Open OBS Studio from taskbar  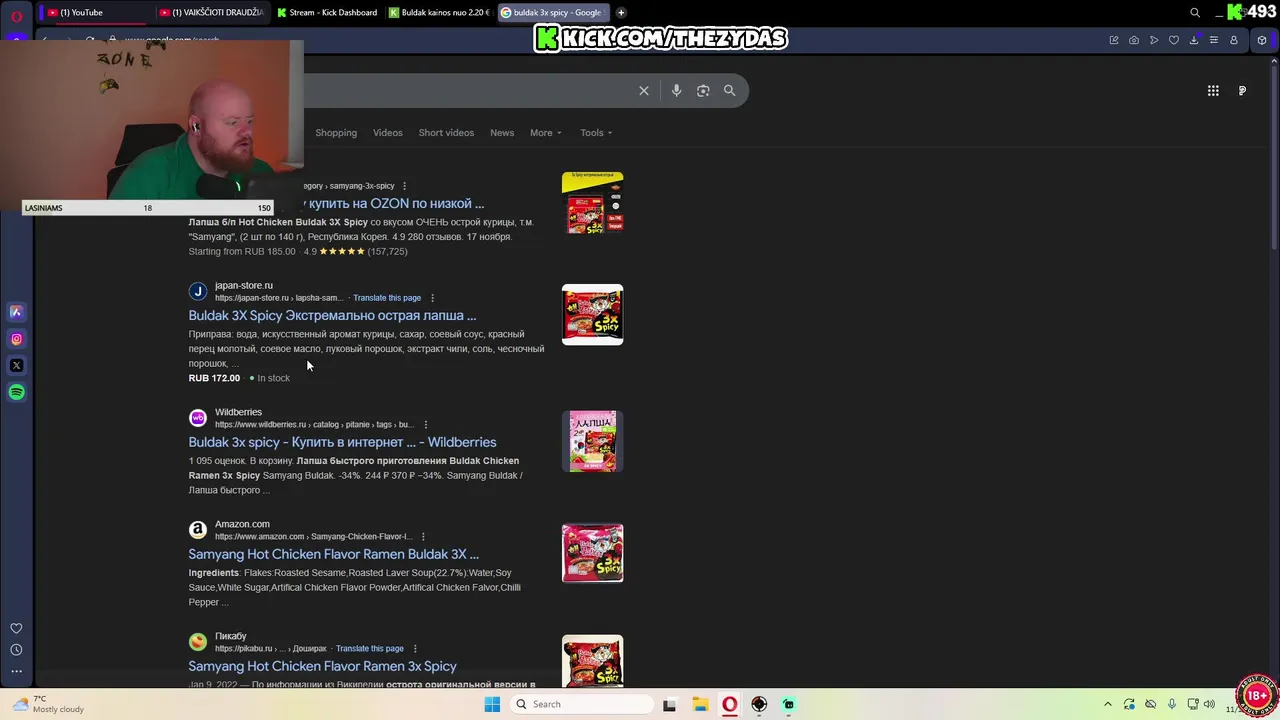click(759, 704)
